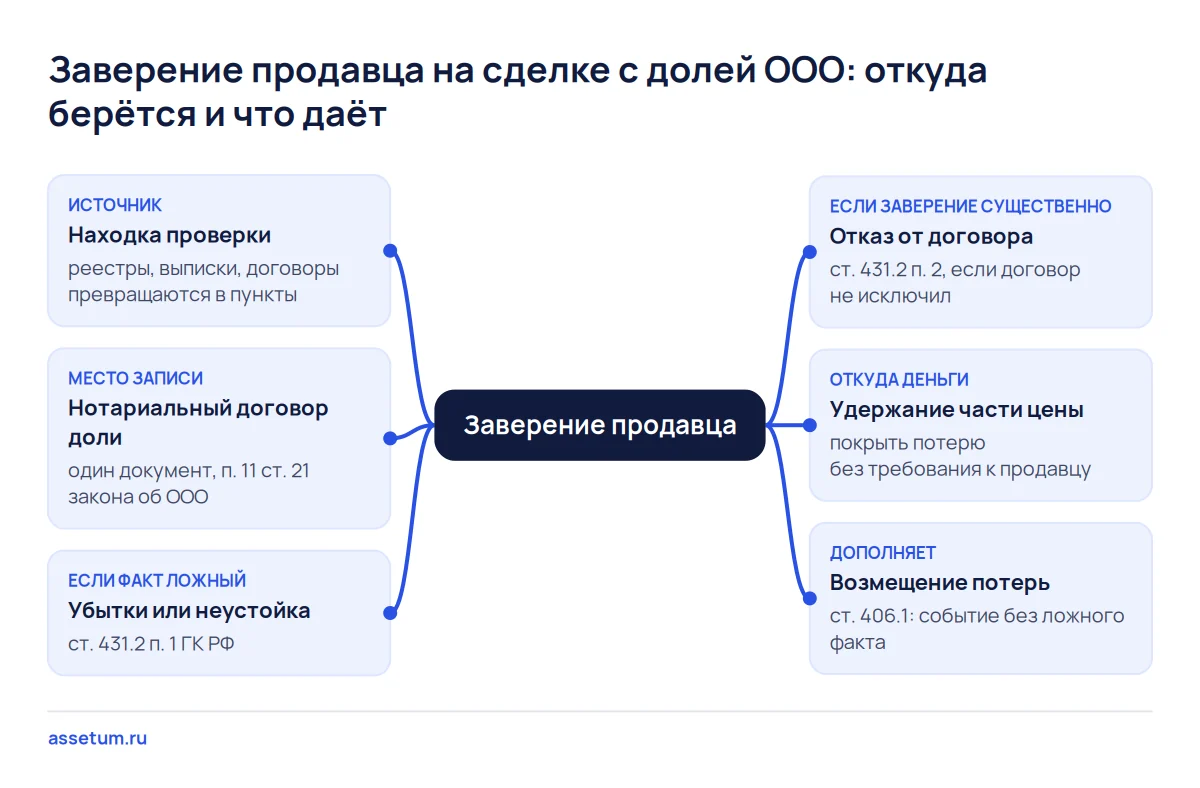Click the 'ИСТОЧНИК' label
The height and width of the screenshot is (788, 1200).
pyautogui.click(x=115, y=205)
